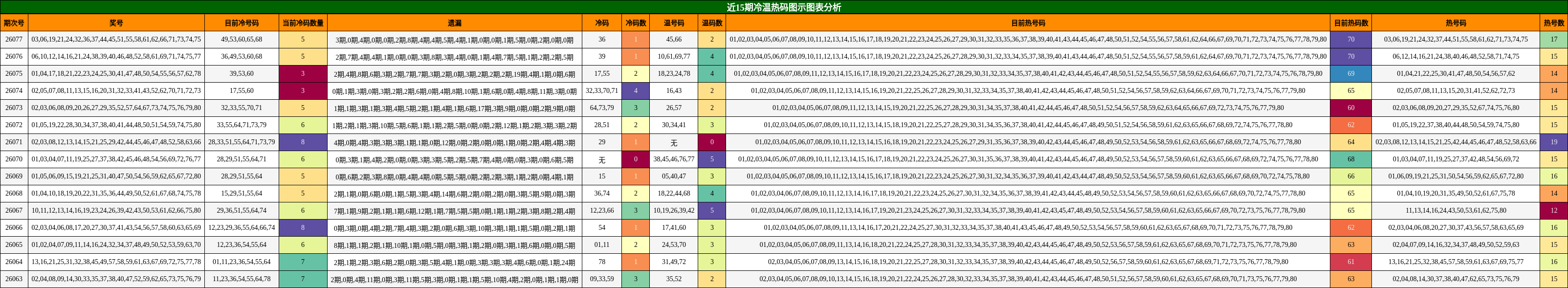Select period number 26075
1568x288 pixels.
pyautogui.click(x=14, y=74)
